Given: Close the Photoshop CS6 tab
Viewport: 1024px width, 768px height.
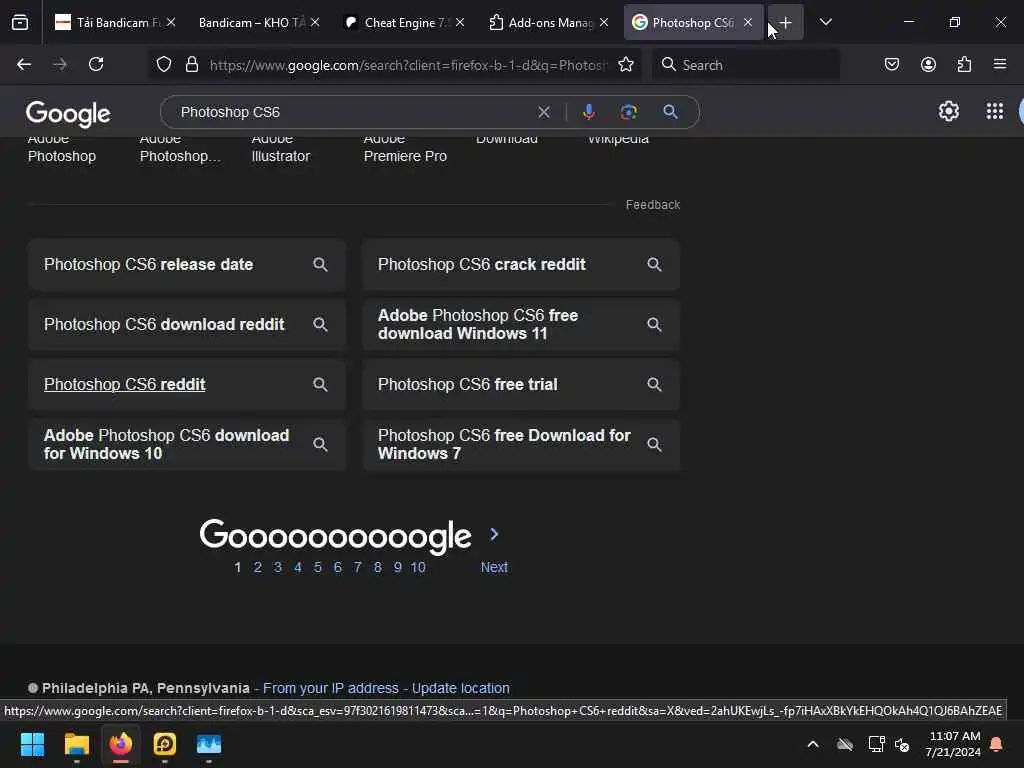Looking at the screenshot, I should [748, 22].
